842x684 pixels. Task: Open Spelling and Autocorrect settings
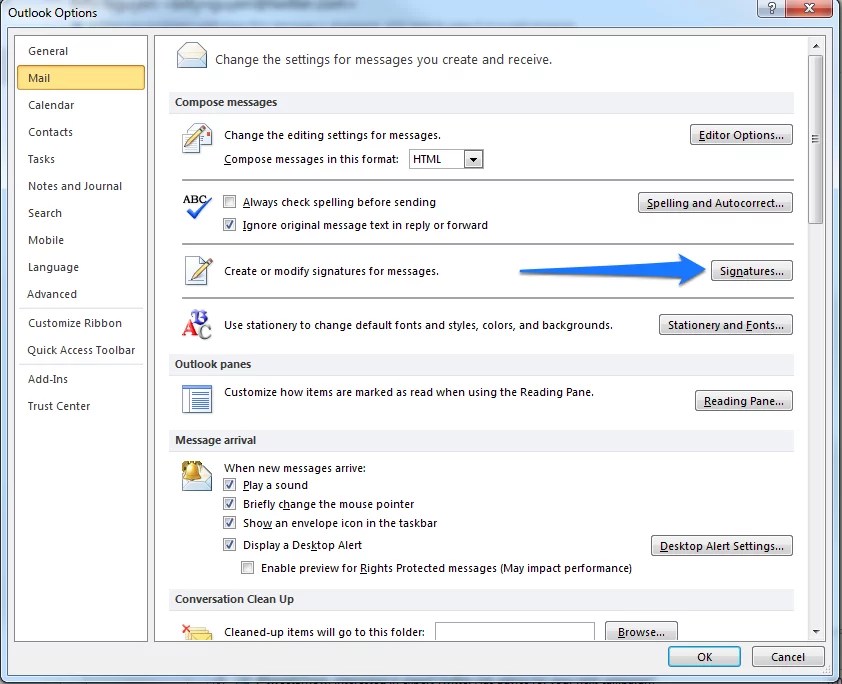pos(715,203)
